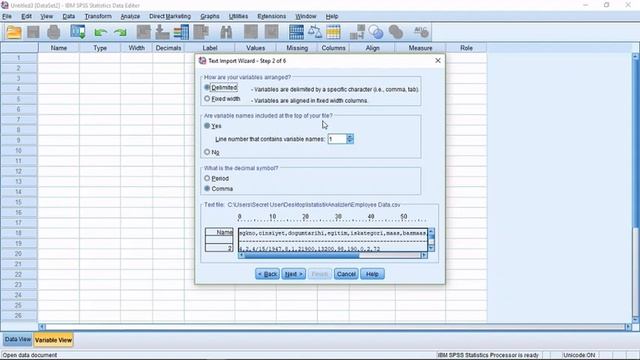Open Help in the wizard dialog

[x=372, y=274]
